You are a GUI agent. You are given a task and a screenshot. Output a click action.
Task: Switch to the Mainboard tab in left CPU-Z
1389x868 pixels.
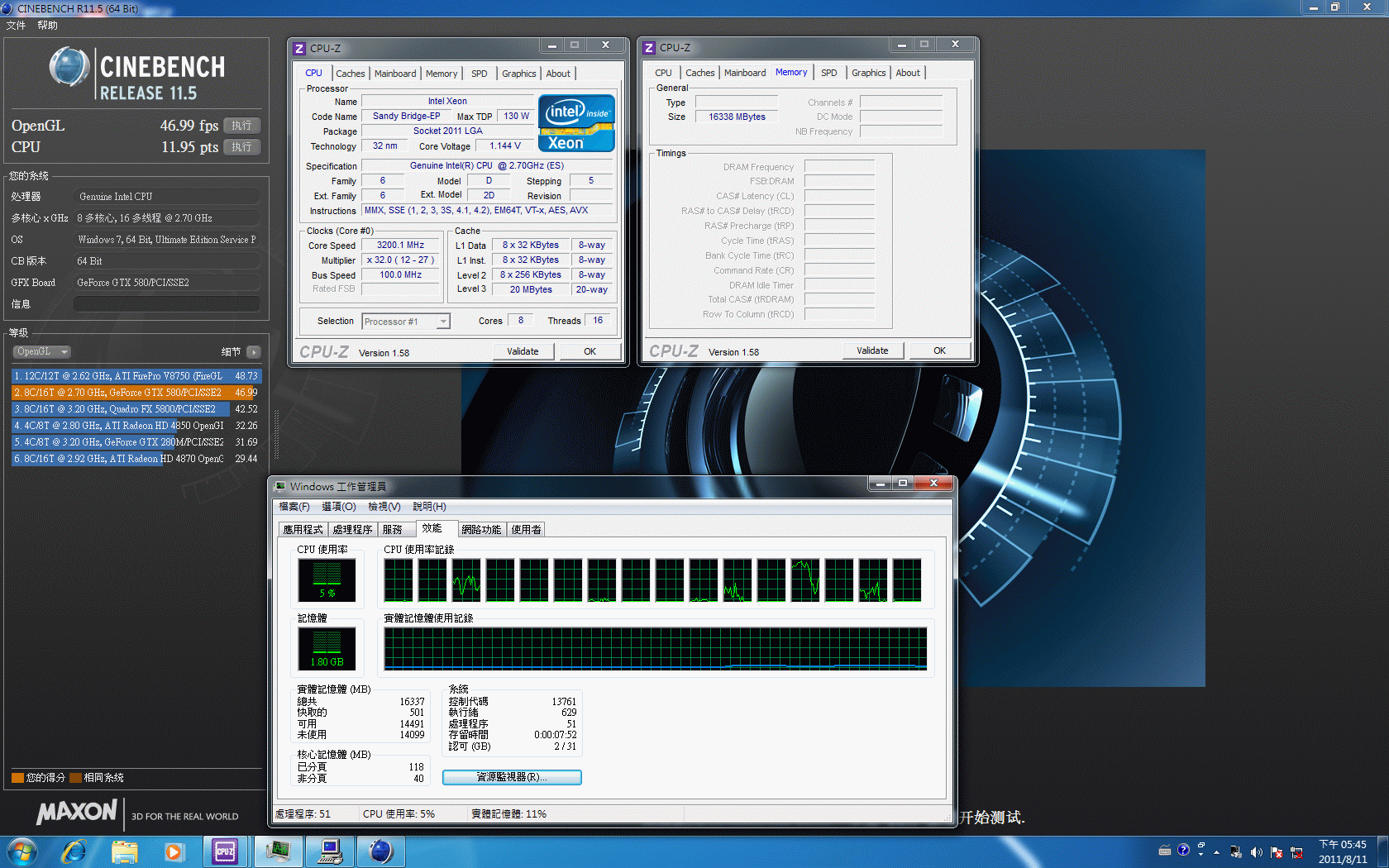(395, 74)
